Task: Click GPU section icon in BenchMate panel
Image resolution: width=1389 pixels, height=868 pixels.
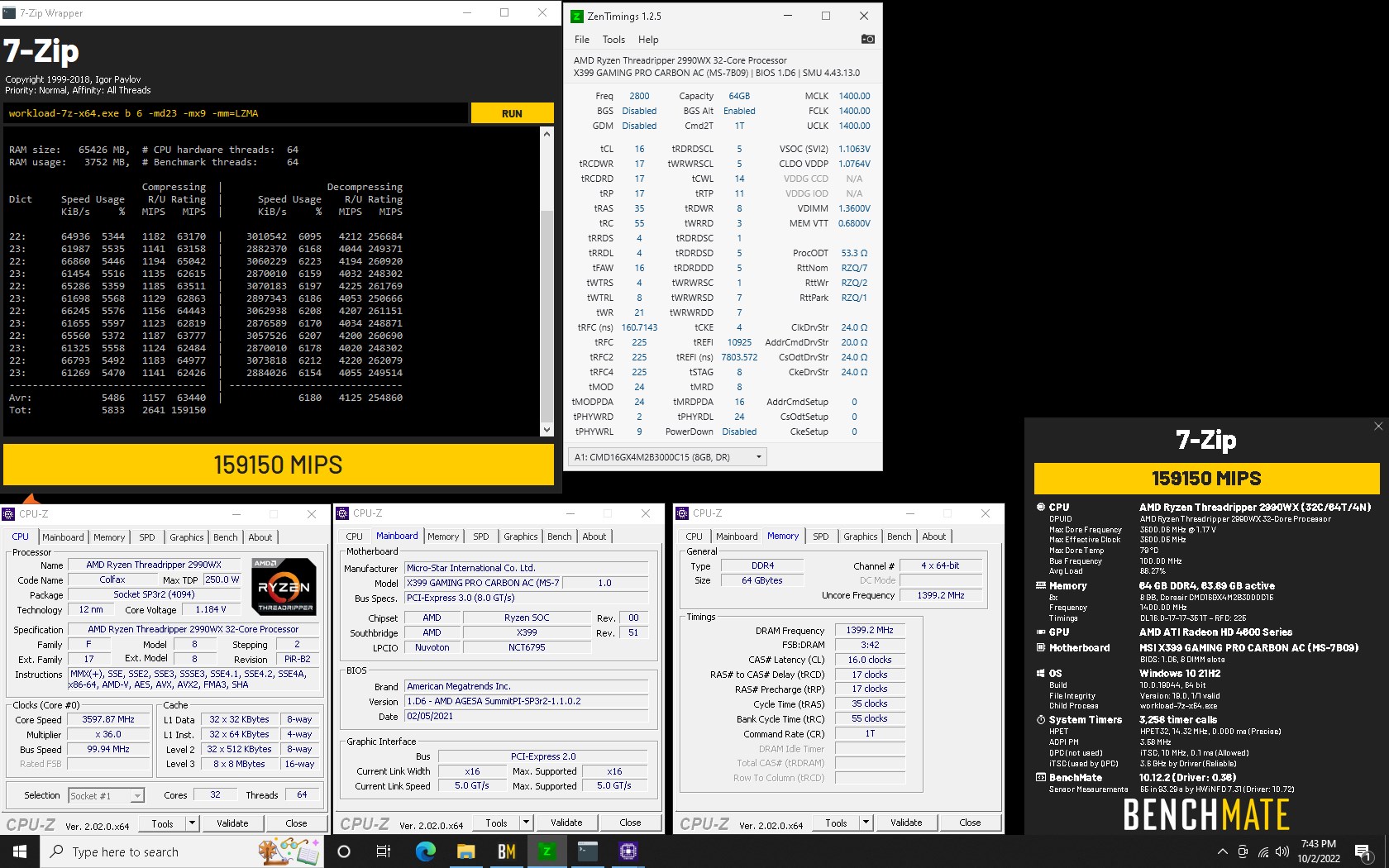Action: (1041, 632)
